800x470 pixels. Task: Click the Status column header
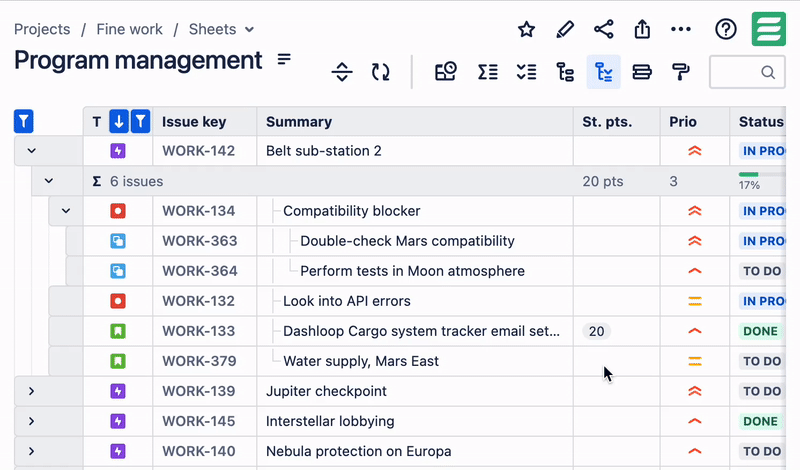761,122
